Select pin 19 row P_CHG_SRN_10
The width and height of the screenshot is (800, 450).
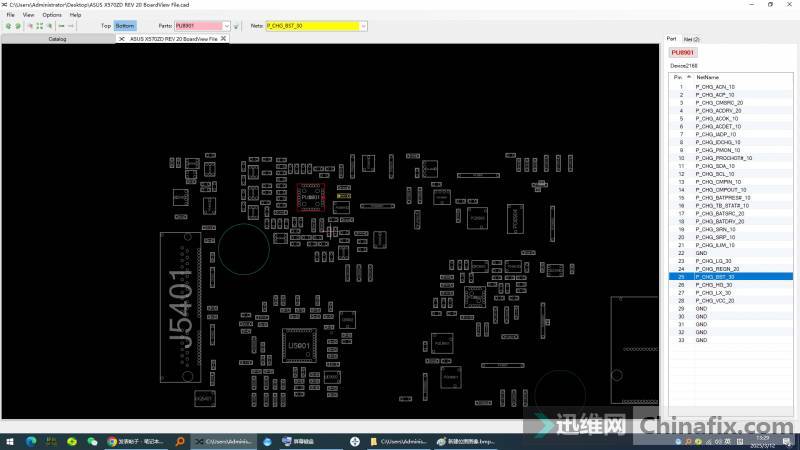[731, 229]
